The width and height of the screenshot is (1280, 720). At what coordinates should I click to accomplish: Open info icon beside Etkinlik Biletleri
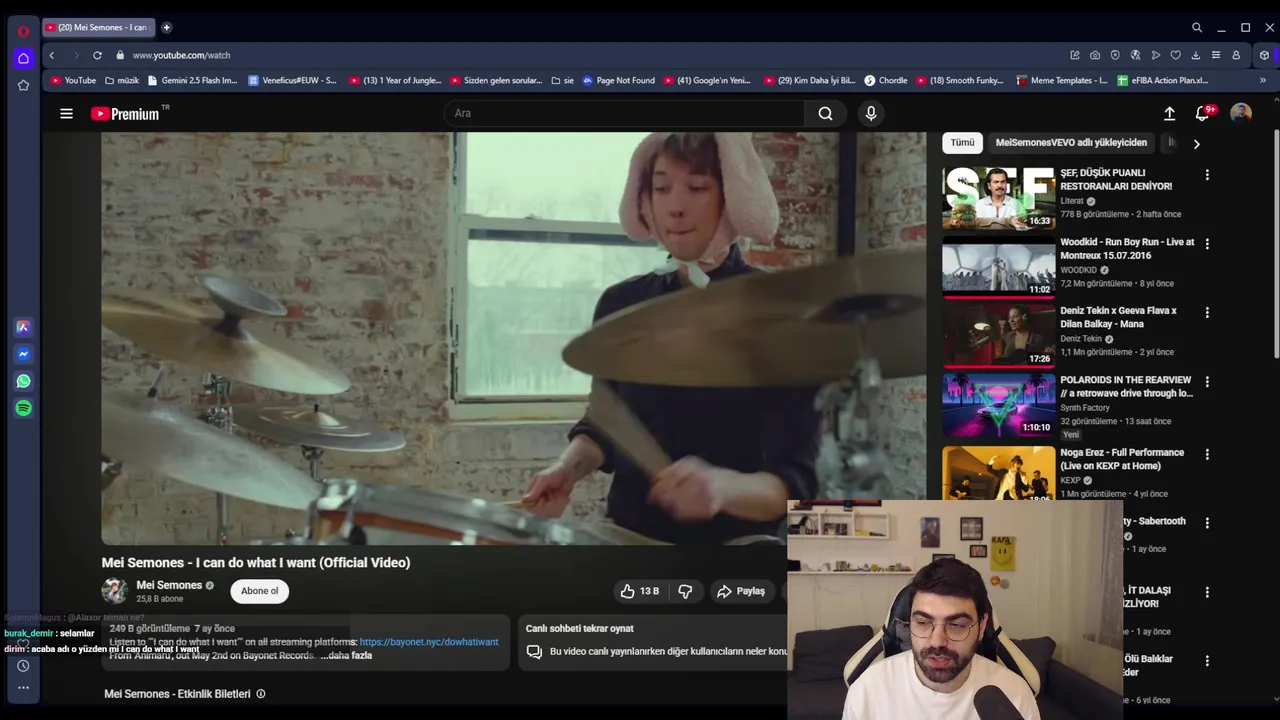(261, 694)
